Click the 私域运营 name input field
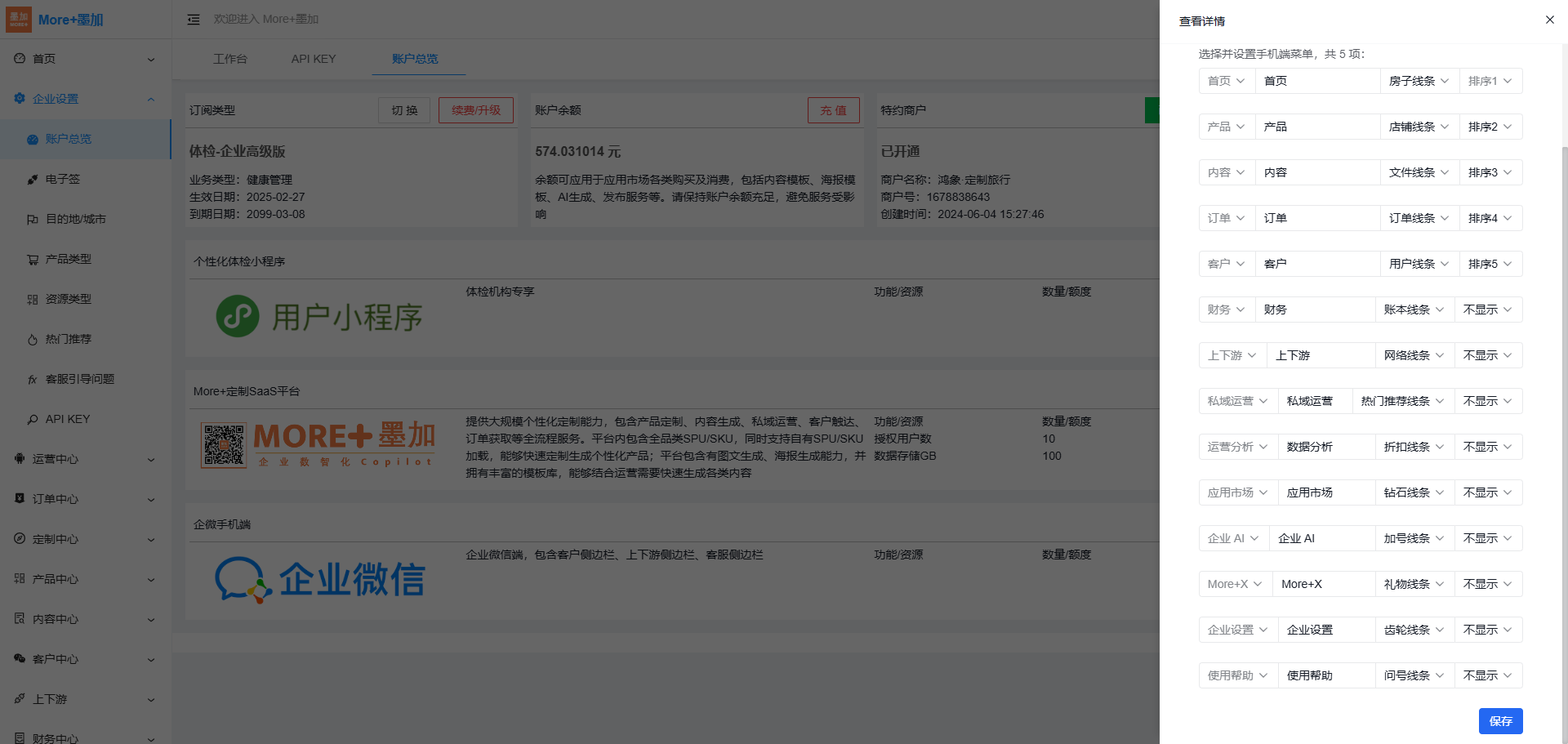Image resolution: width=1568 pixels, height=744 pixels. point(1314,401)
